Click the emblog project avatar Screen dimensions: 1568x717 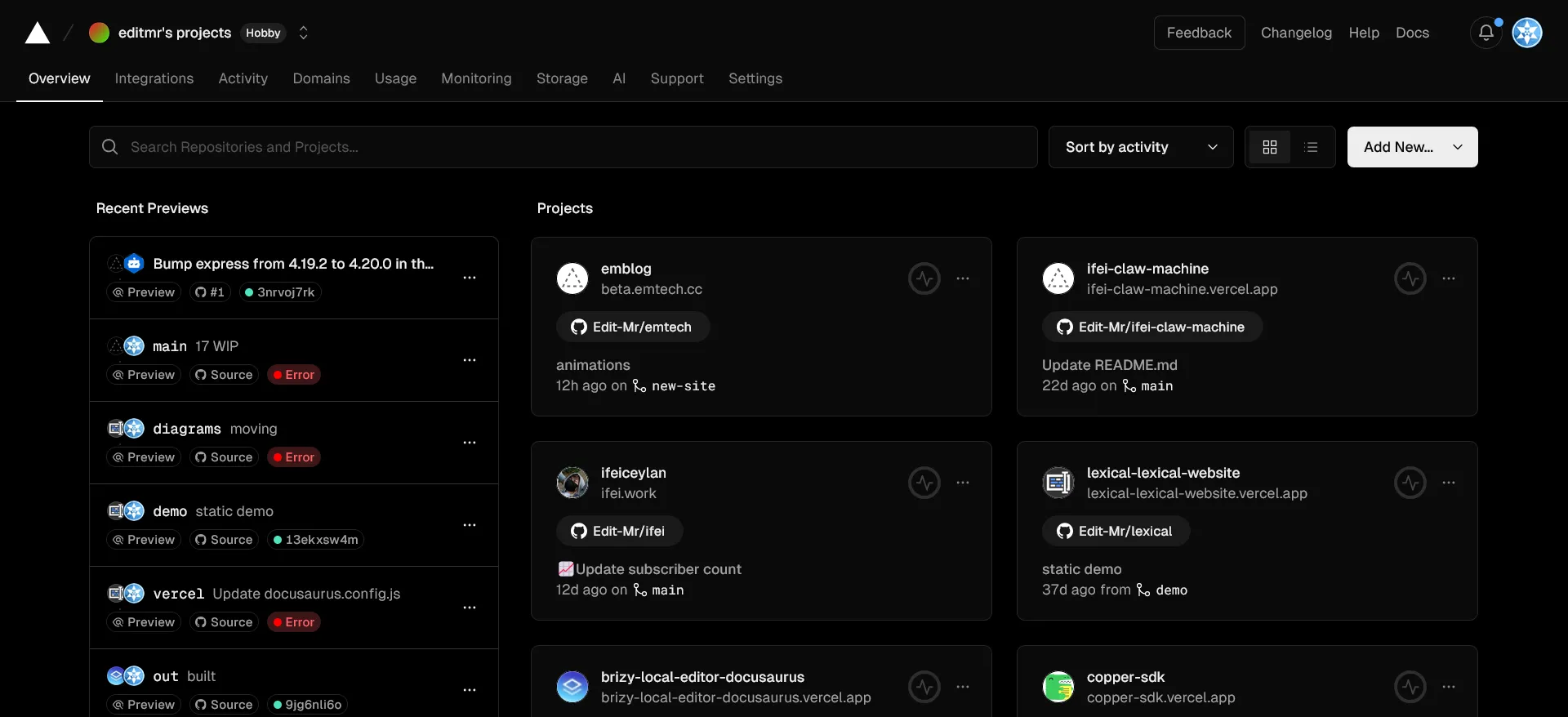coord(572,278)
